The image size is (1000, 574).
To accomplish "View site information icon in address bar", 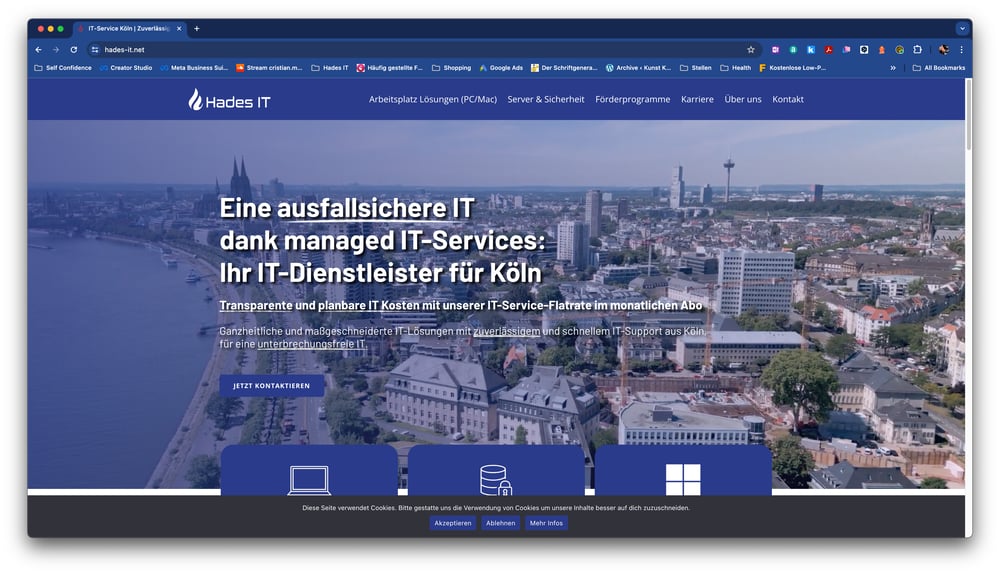I will point(95,50).
